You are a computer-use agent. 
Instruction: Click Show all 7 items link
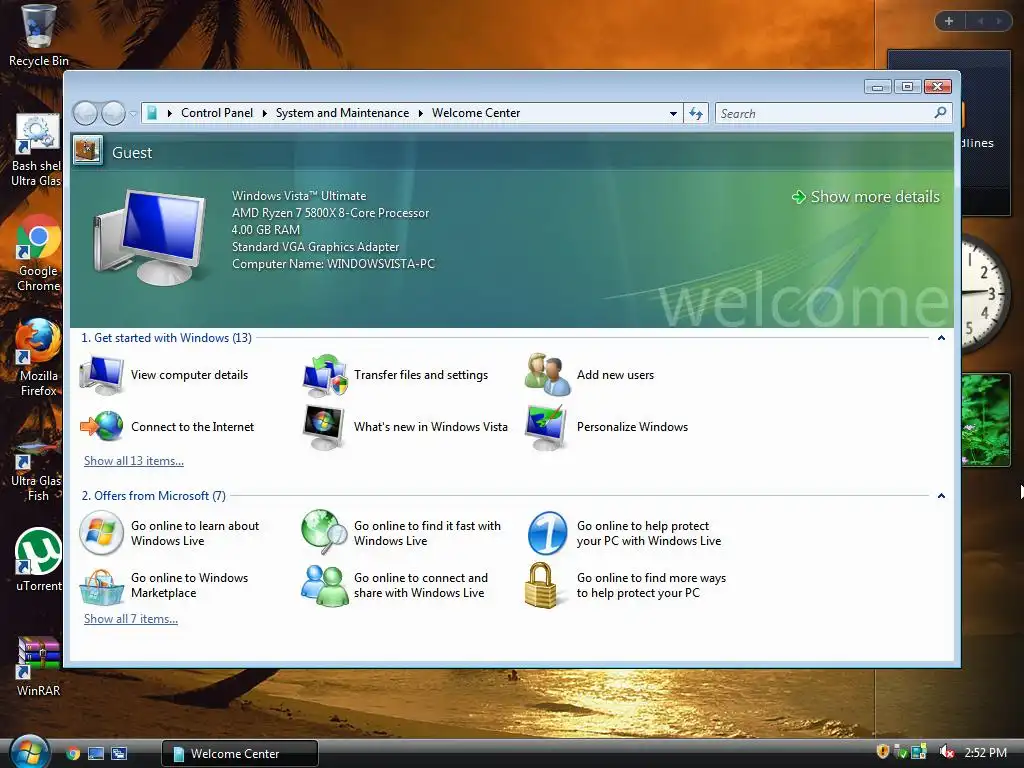(x=131, y=619)
